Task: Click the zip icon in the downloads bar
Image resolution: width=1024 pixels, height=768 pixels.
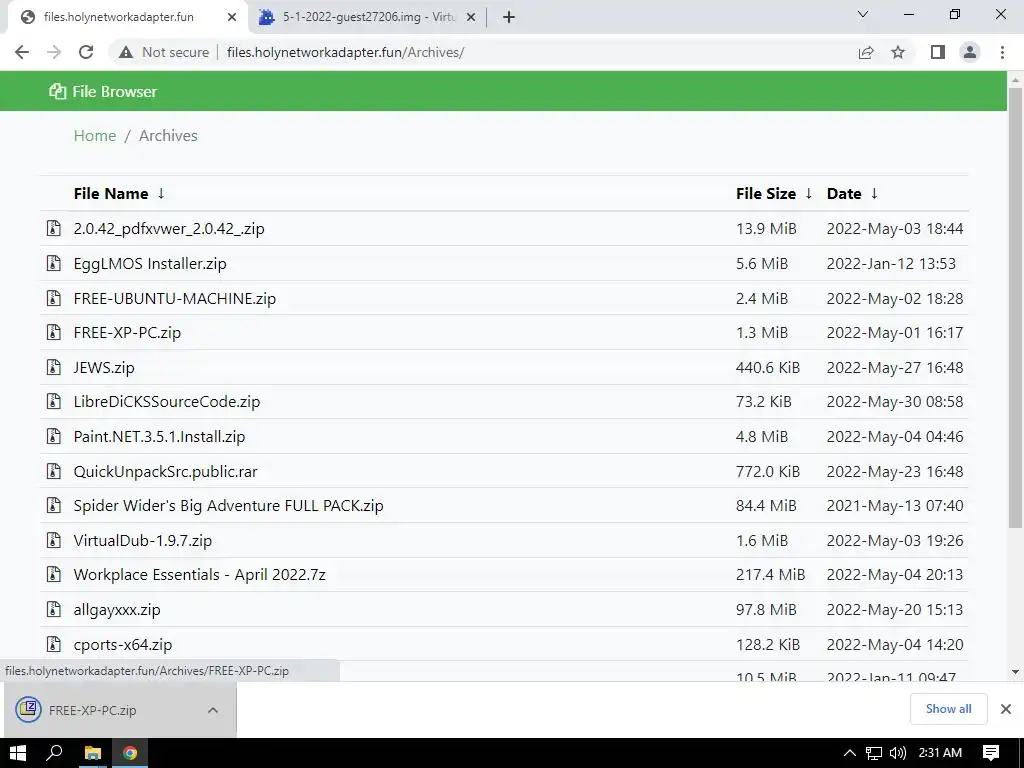Action: pyautogui.click(x=29, y=709)
